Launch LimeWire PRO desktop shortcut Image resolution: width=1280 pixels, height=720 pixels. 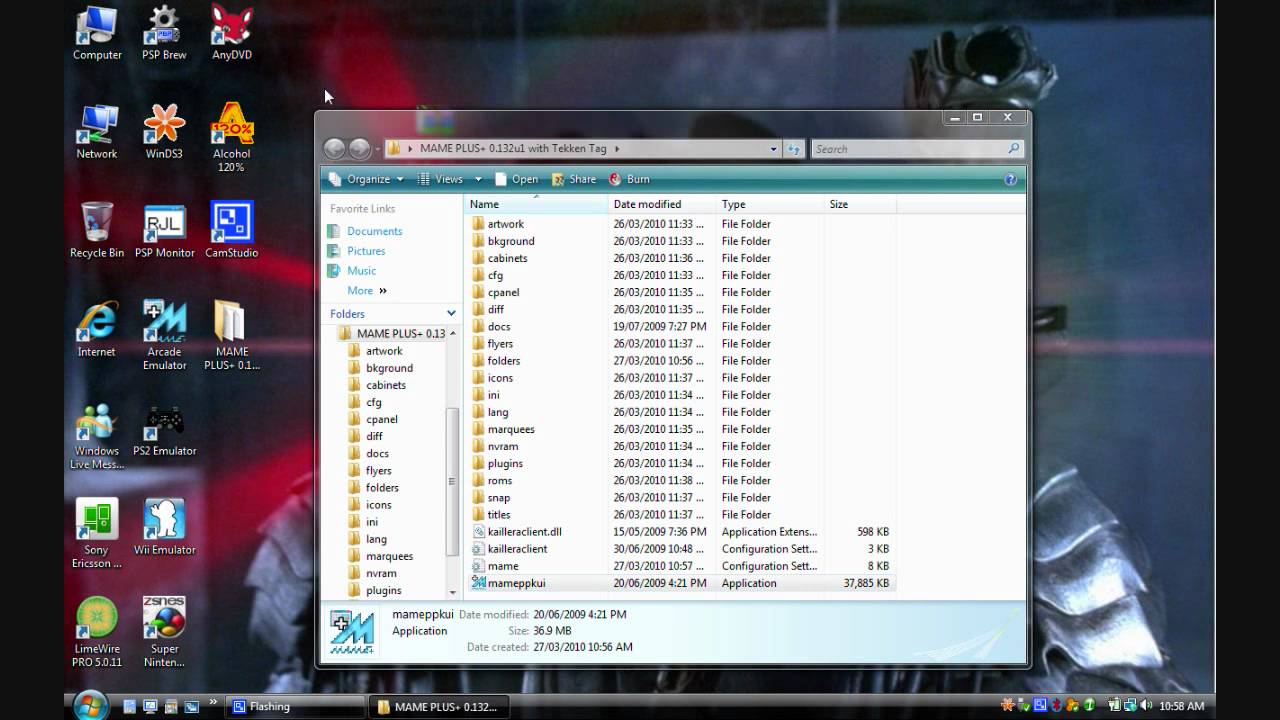(97, 633)
